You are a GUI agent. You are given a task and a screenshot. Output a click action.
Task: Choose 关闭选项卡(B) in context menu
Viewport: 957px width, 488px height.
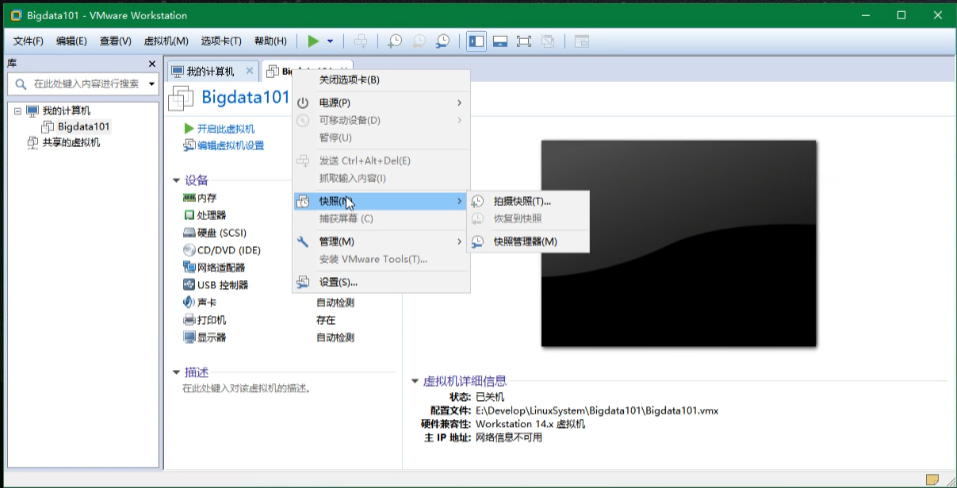tap(381, 80)
